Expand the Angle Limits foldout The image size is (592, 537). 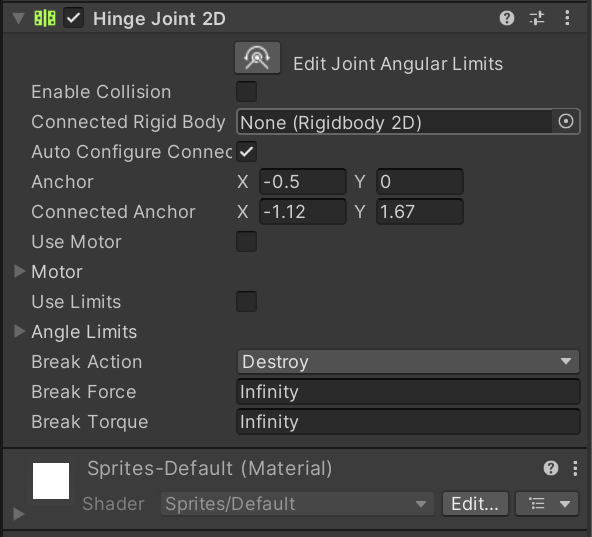pyautogui.click(x=19, y=331)
